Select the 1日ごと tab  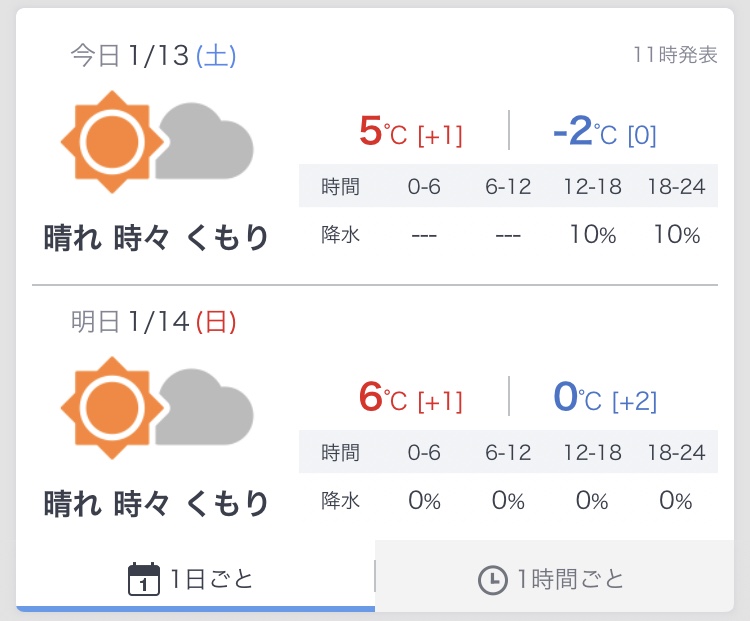(195, 579)
